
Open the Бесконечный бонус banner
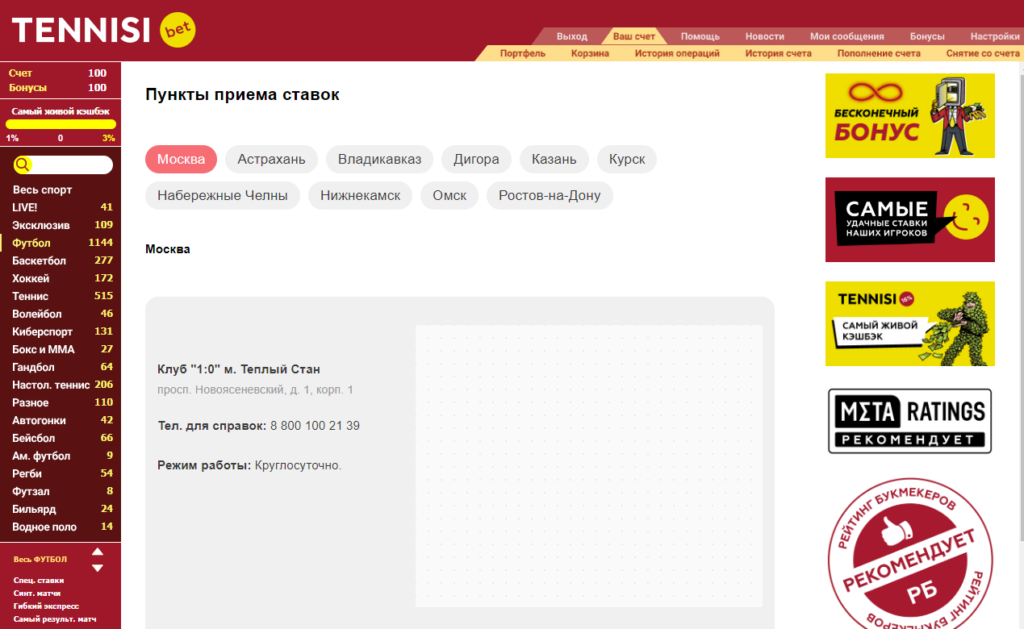[x=910, y=116]
